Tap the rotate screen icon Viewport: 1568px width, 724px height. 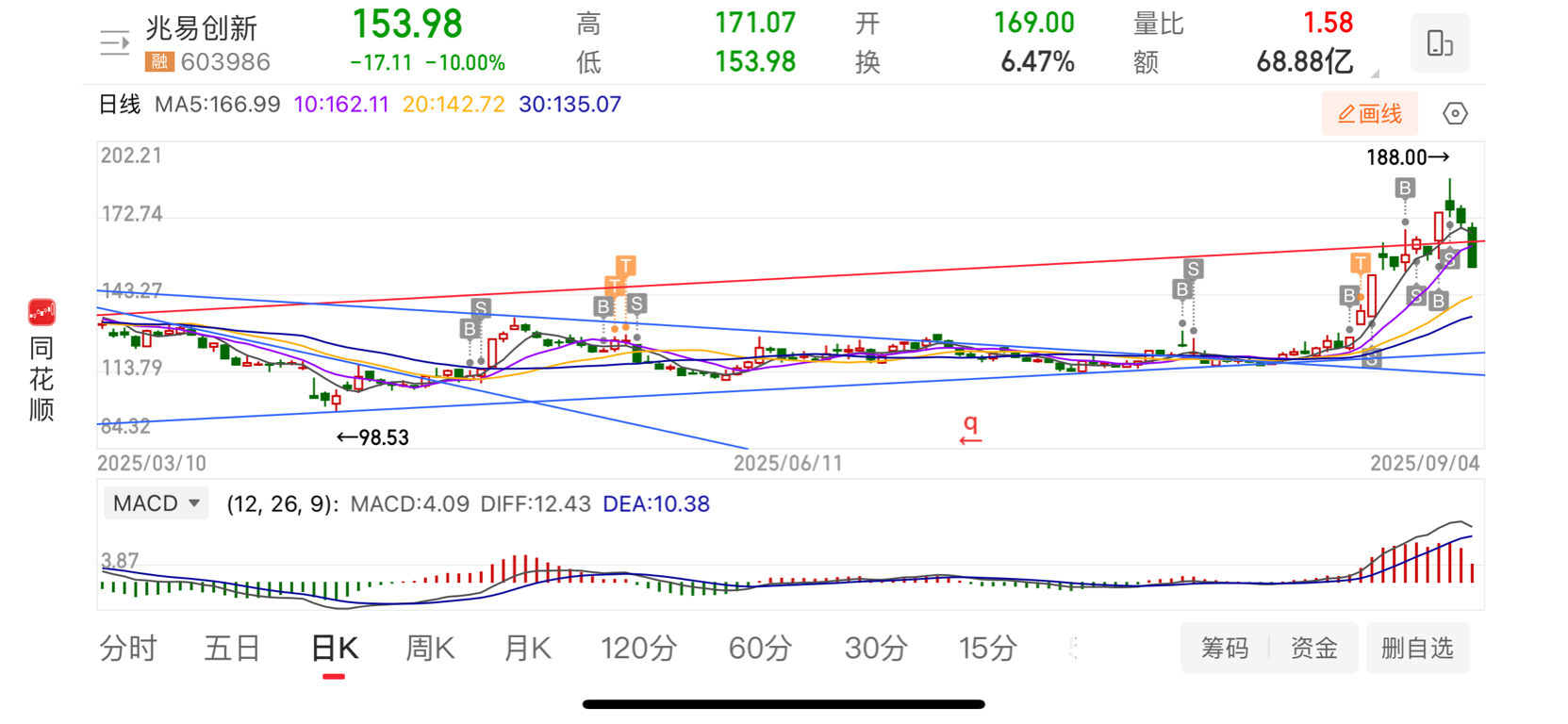(x=1440, y=43)
